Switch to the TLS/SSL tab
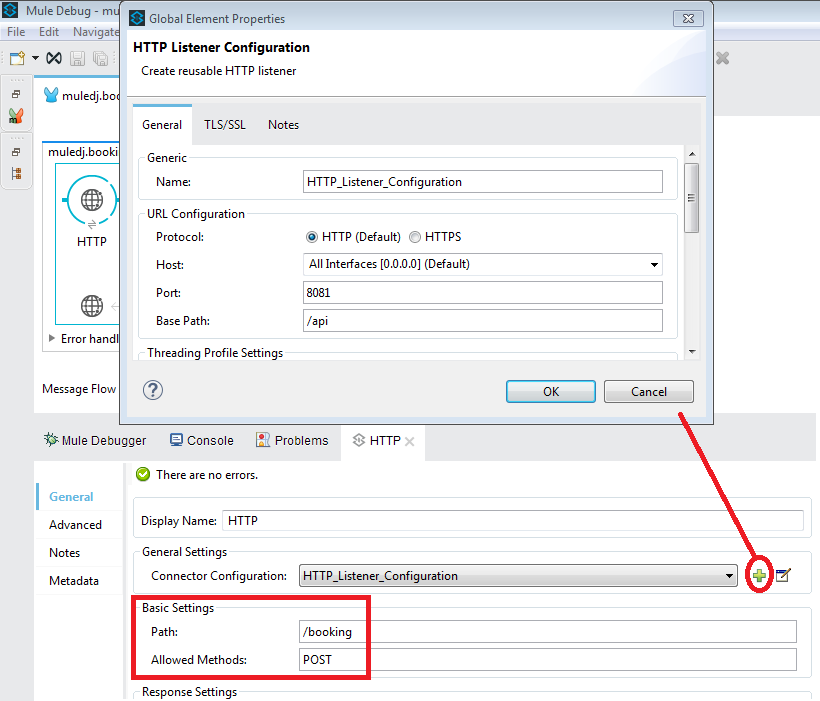 [224, 124]
